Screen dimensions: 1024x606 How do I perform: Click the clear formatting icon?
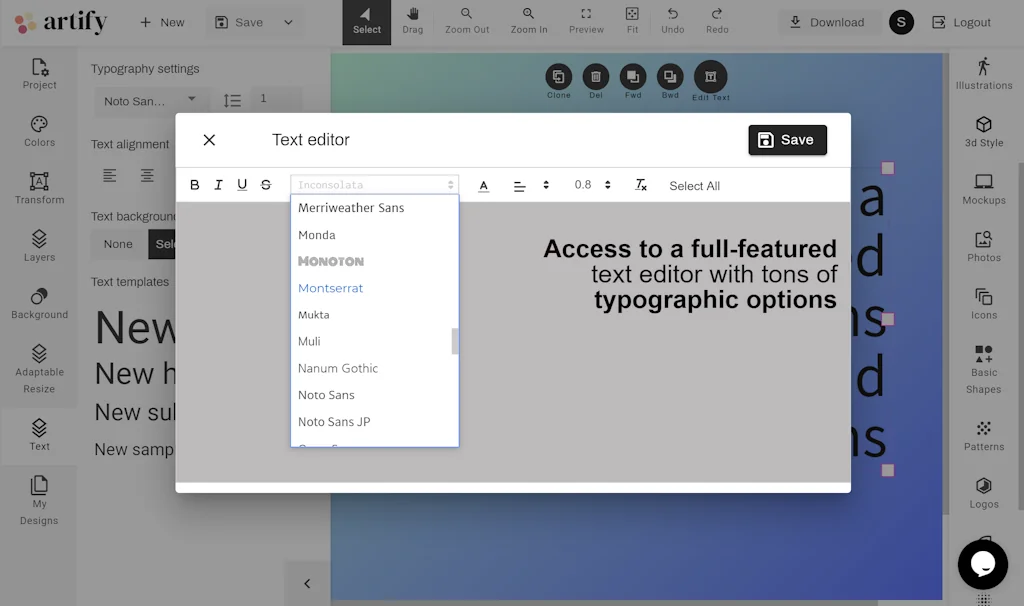point(641,185)
